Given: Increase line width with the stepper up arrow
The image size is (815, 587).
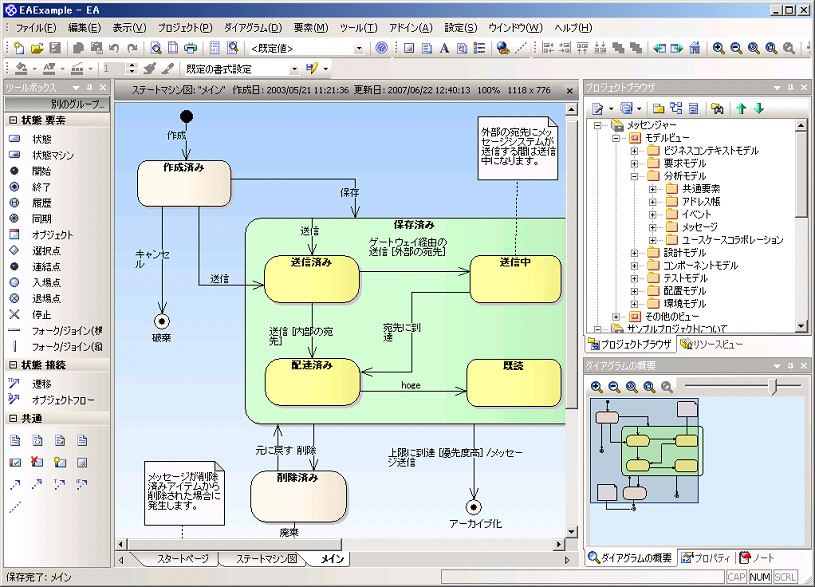Looking at the screenshot, I should (x=132, y=66).
